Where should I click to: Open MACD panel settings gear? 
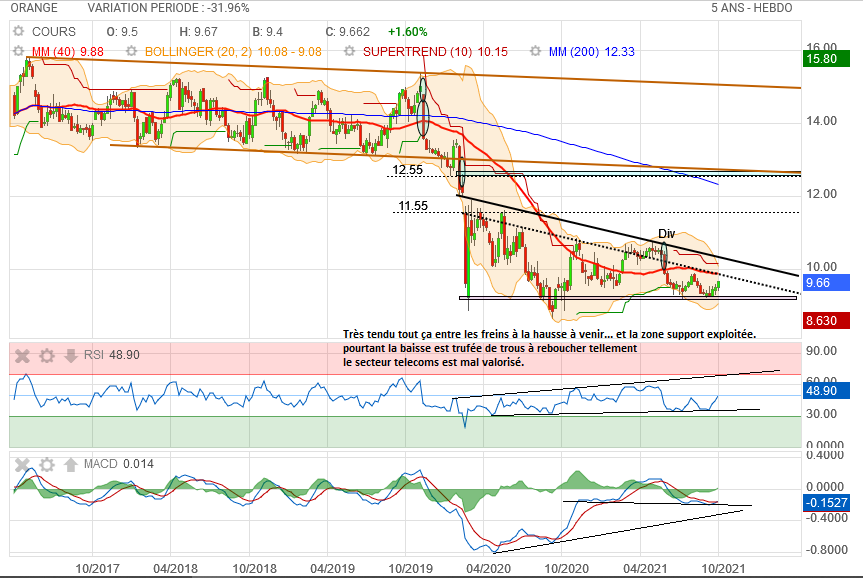tap(47, 465)
